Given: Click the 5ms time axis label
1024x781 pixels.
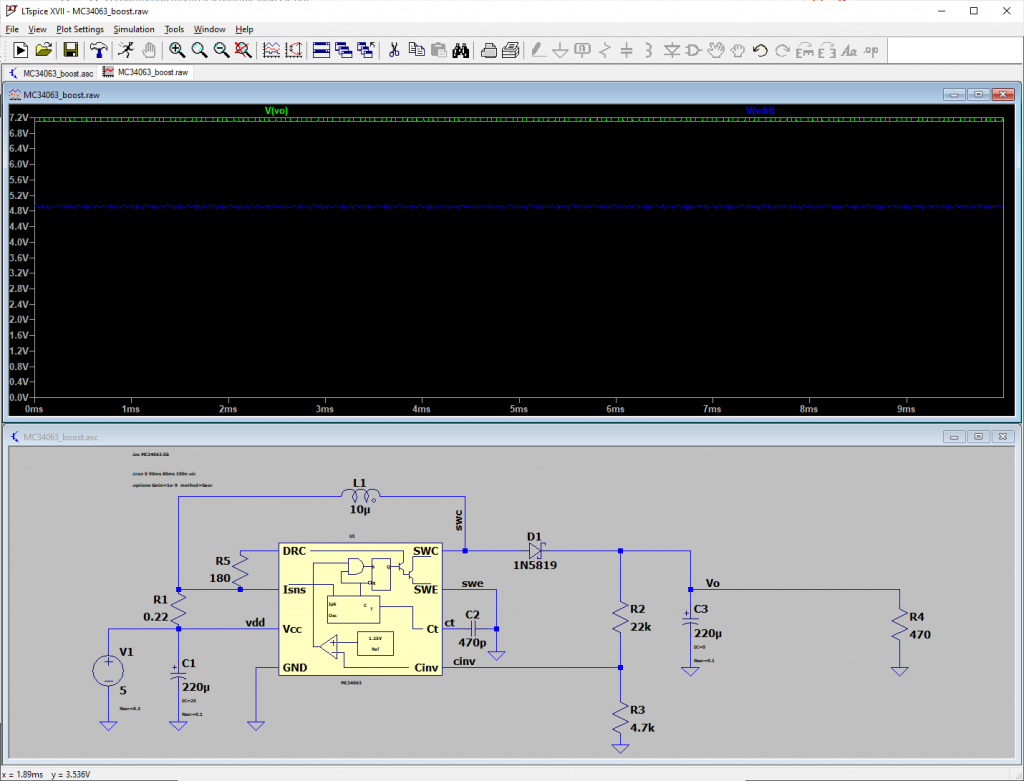Looking at the screenshot, I should click(x=519, y=409).
